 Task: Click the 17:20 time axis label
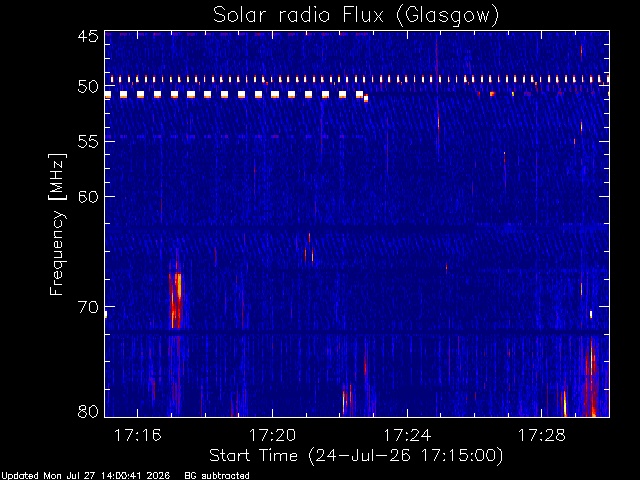[272, 435]
